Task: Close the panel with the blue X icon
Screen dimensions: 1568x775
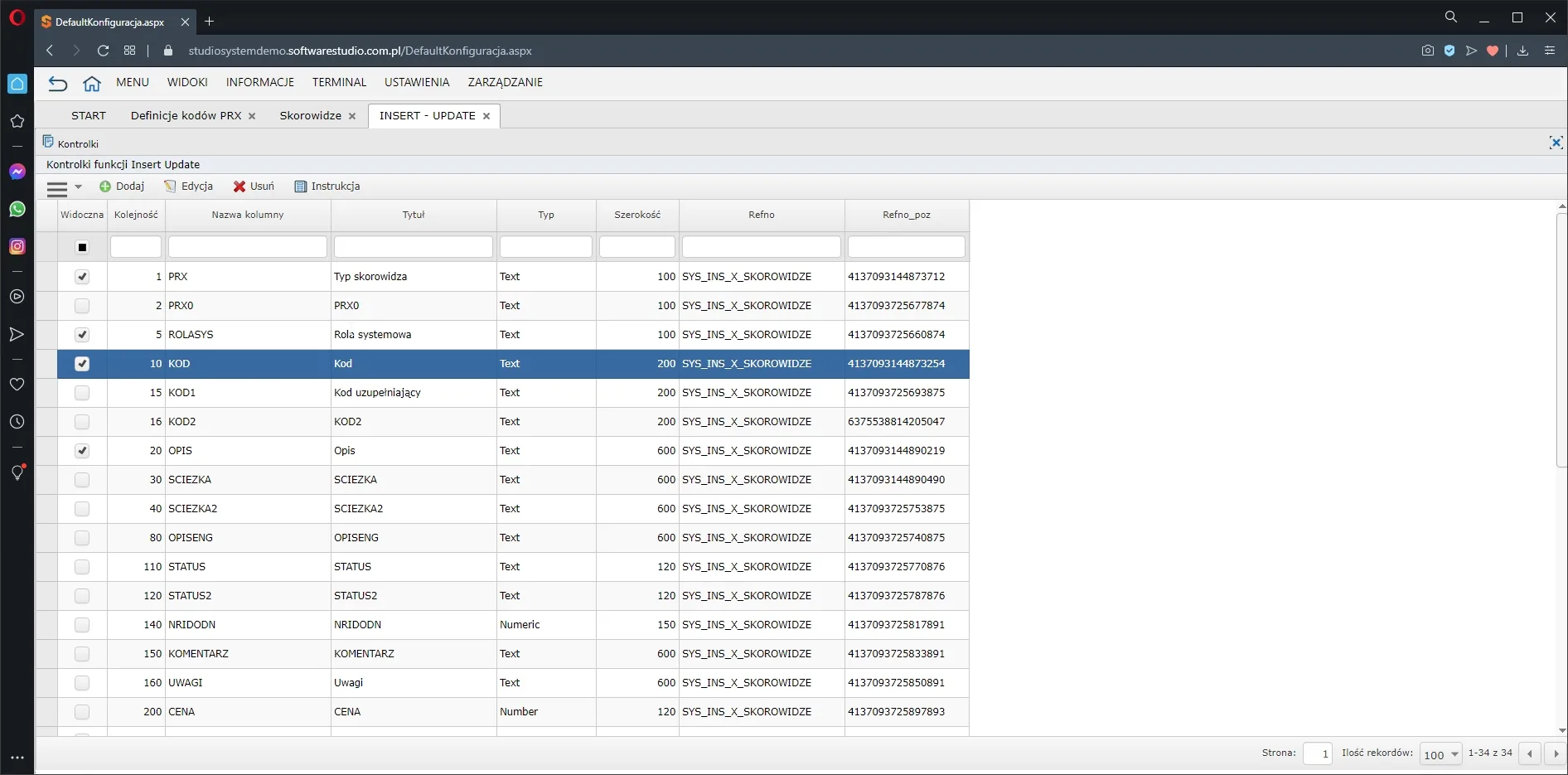Action: point(1556,143)
